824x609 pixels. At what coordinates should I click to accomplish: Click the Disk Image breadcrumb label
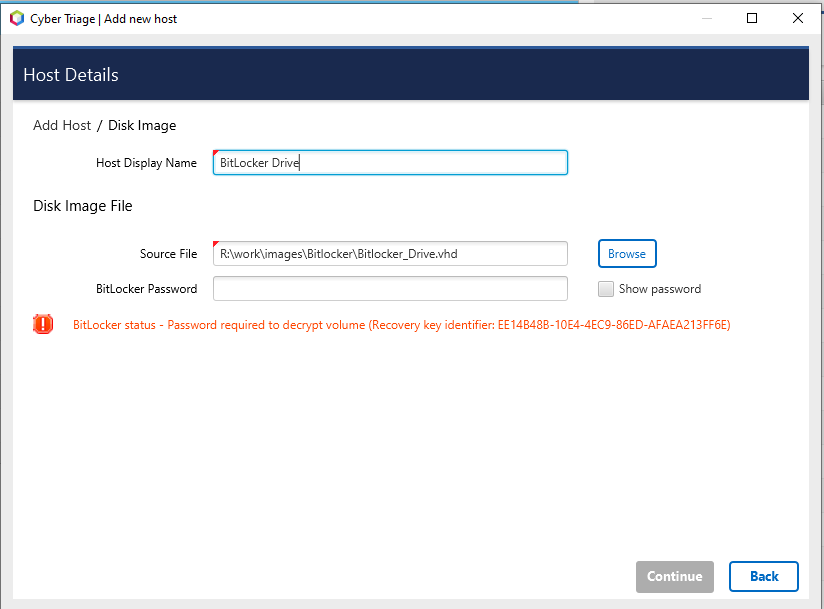[x=144, y=125]
